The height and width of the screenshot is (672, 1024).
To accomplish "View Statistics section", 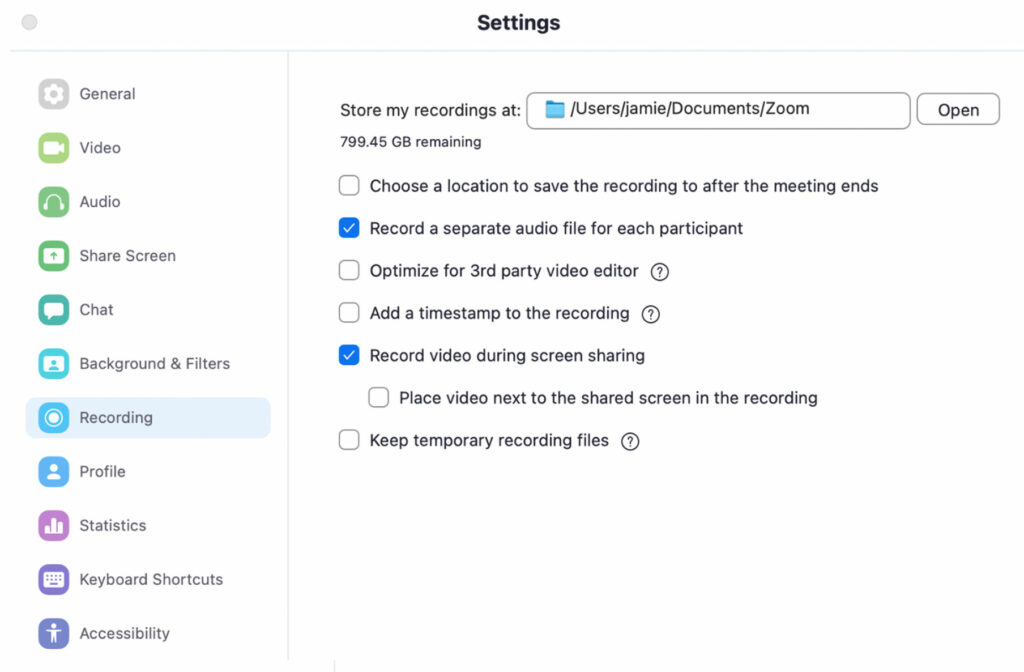I will pyautogui.click(x=148, y=526).
